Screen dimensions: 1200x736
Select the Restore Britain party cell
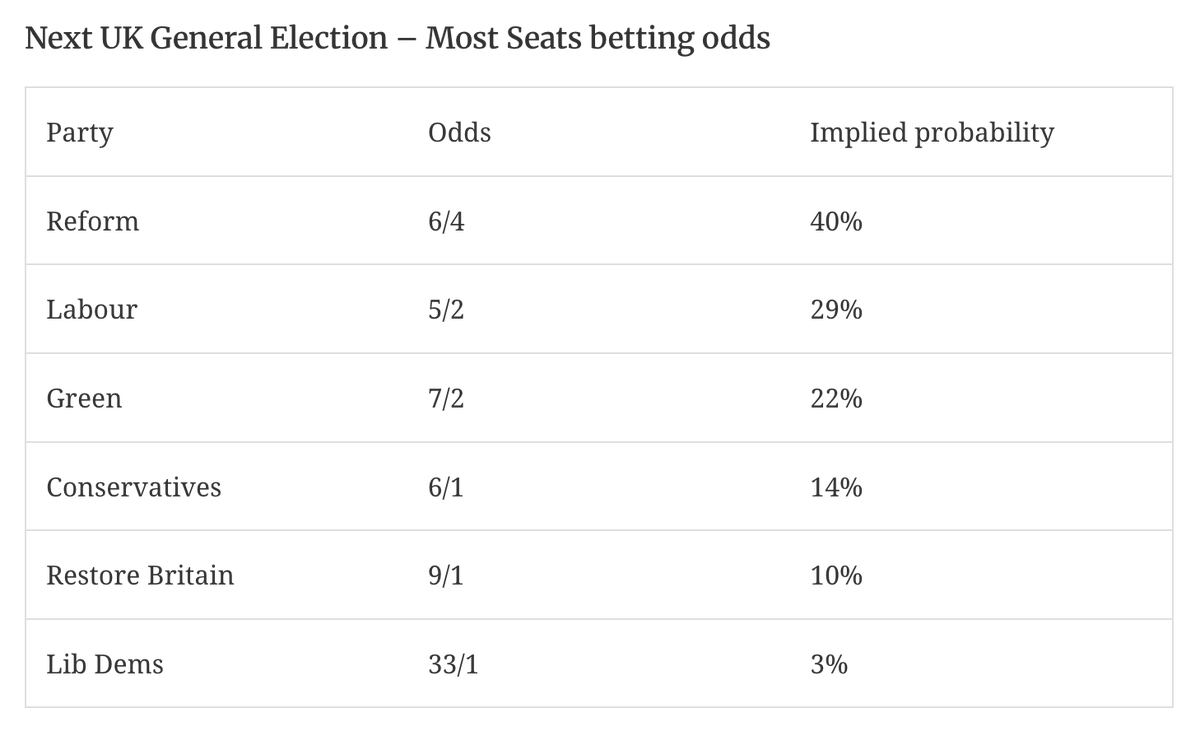(x=140, y=575)
